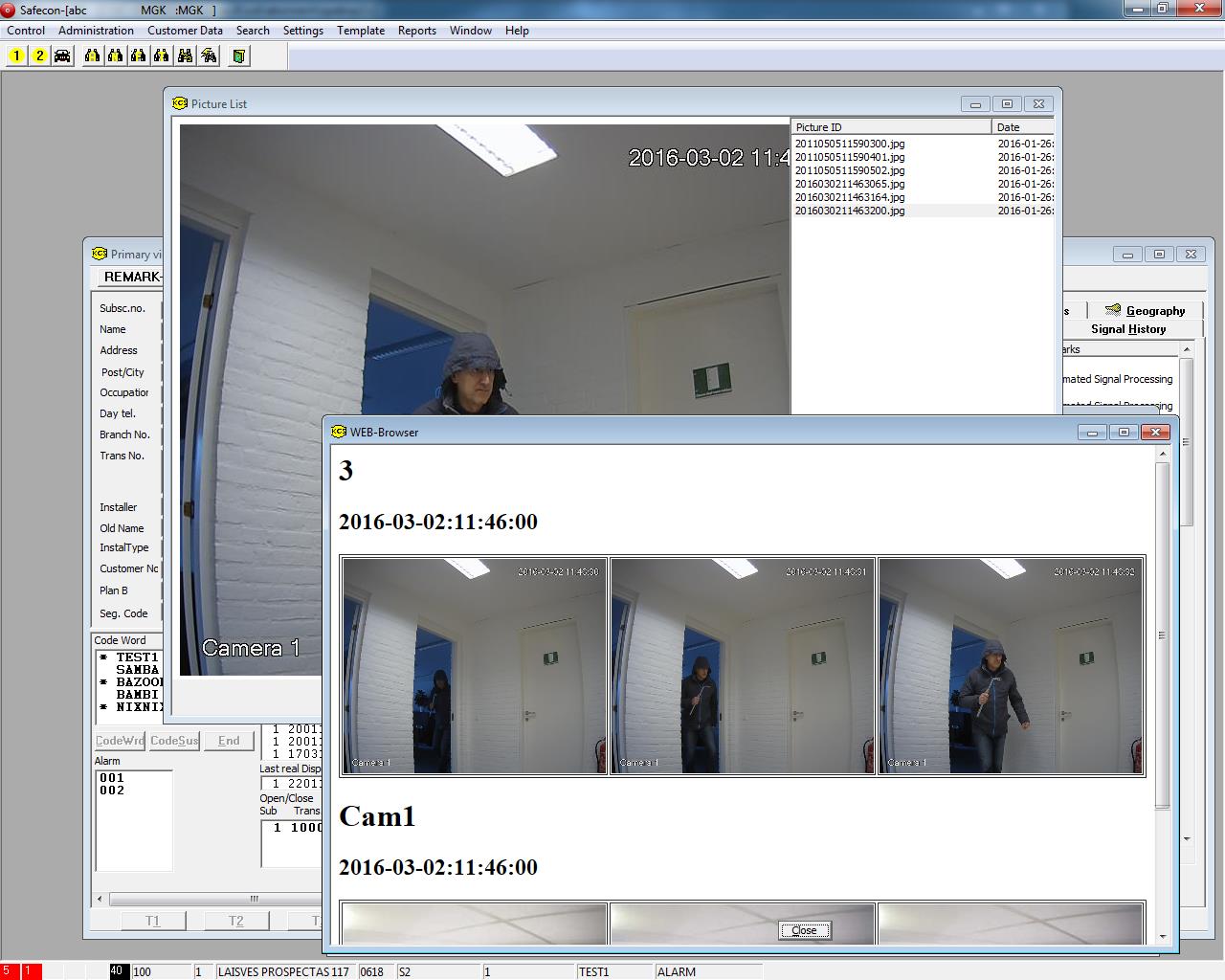Click the Picture ID column header
The width and height of the screenshot is (1225, 980).
[891, 126]
